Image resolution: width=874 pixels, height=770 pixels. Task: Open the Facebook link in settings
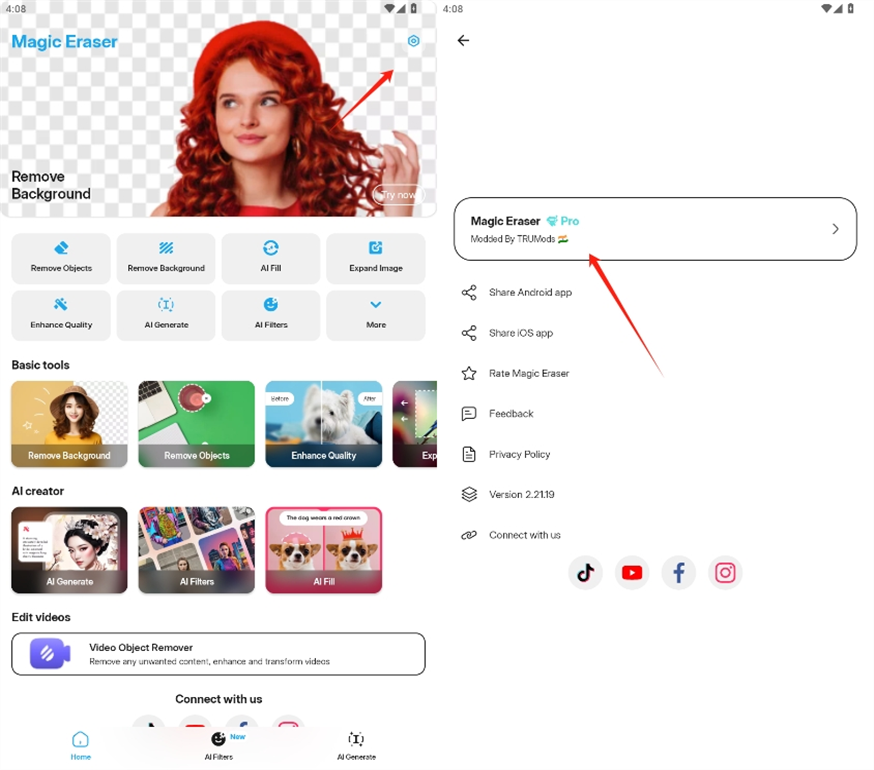pos(678,573)
